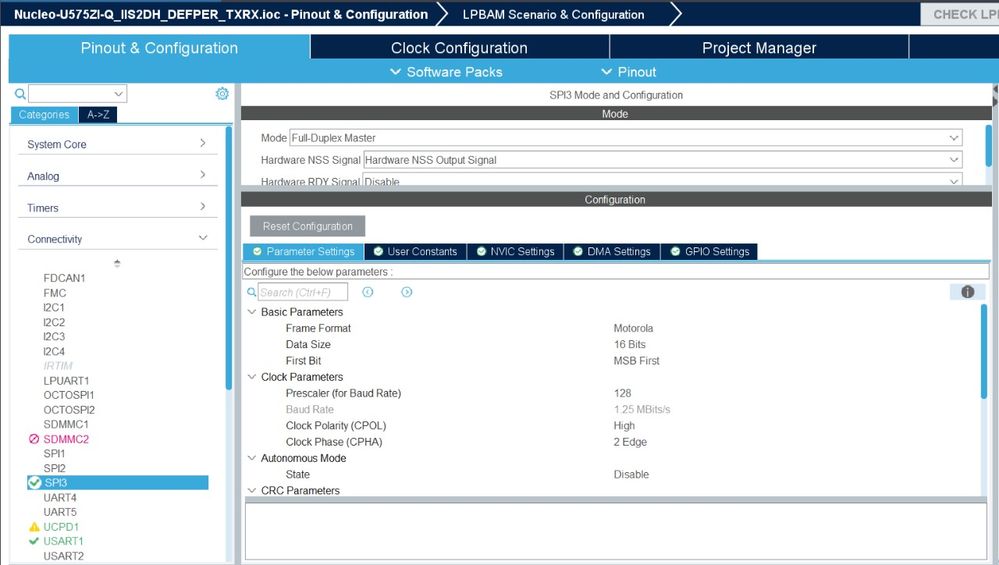
Task: Collapse Clock Parameters group
Action: [252, 376]
